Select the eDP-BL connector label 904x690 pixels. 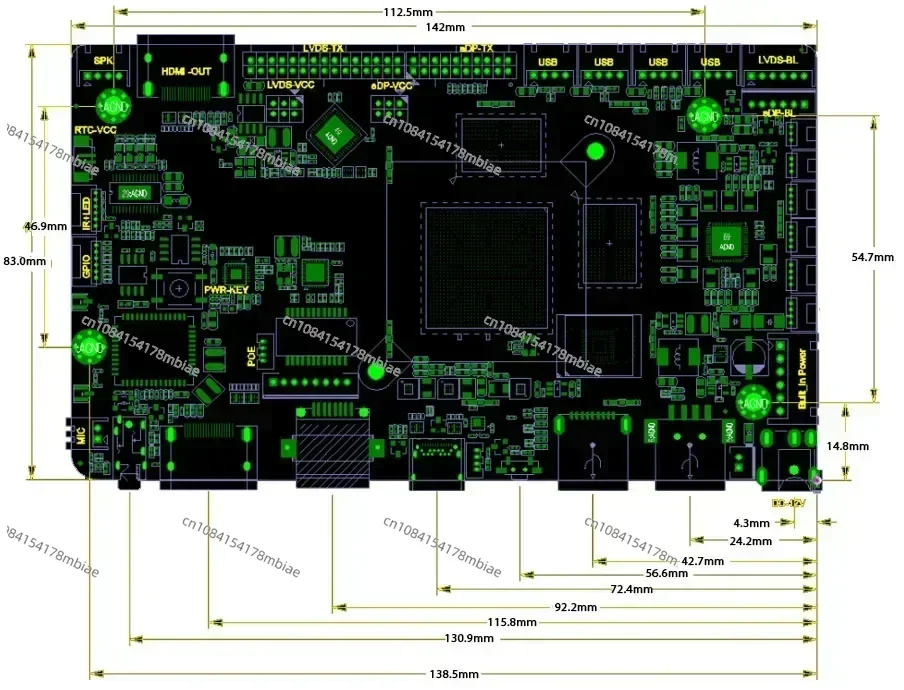(x=779, y=114)
